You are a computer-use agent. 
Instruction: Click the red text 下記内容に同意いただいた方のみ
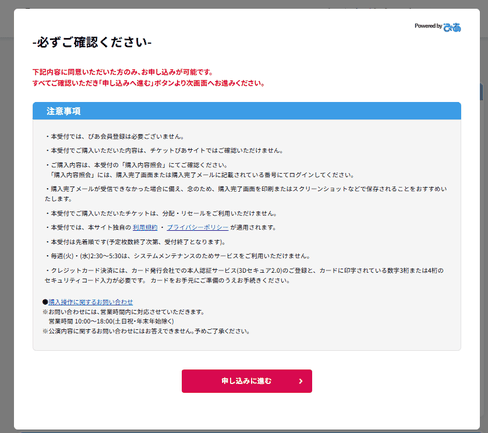click(x=87, y=72)
